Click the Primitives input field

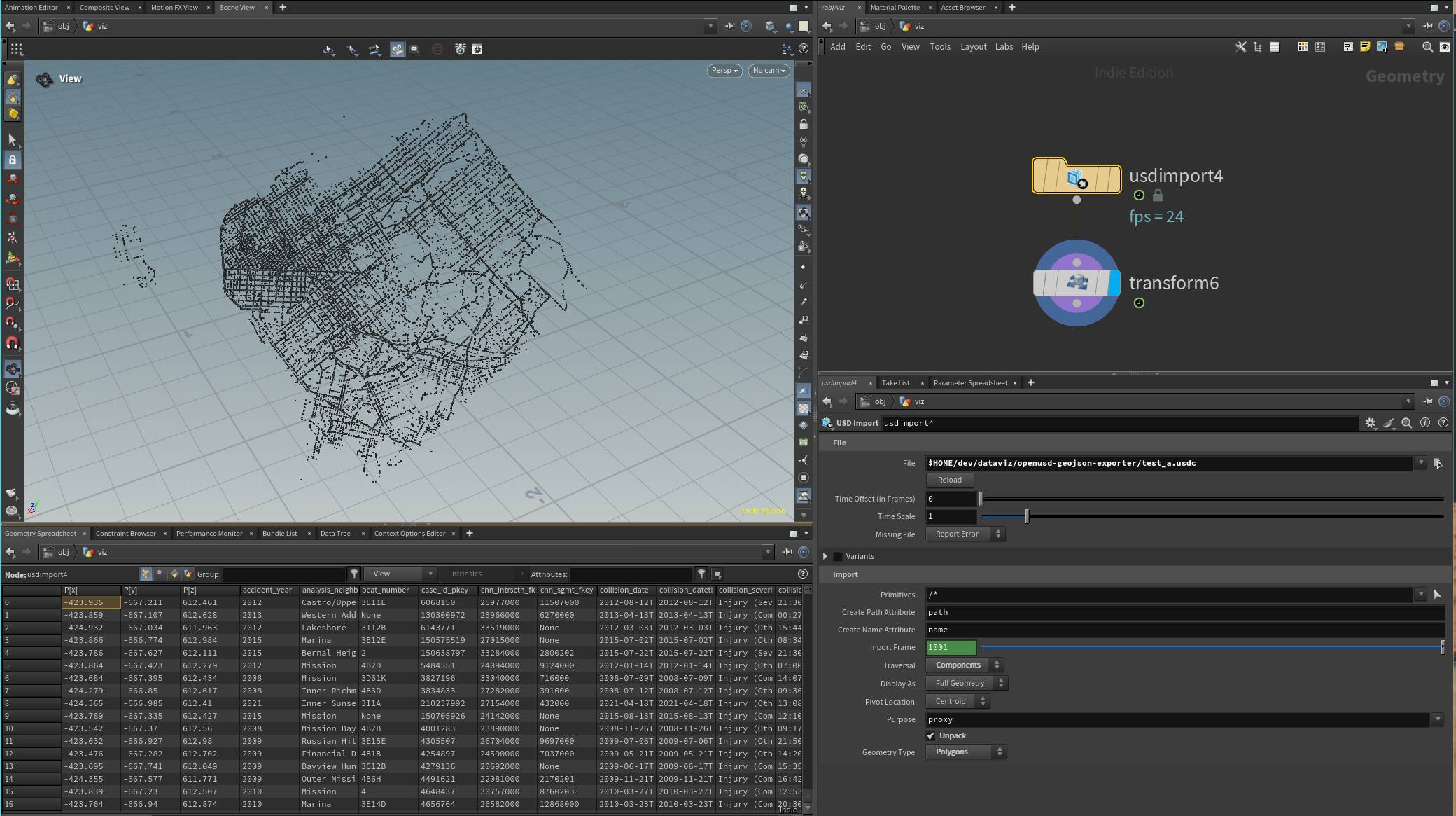pyautogui.click(x=1169, y=595)
